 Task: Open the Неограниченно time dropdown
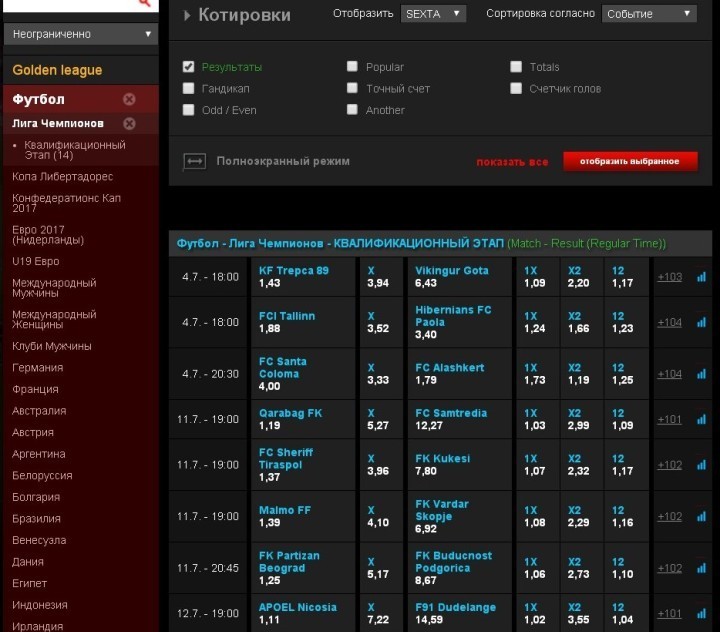pyautogui.click(x=81, y=34)
